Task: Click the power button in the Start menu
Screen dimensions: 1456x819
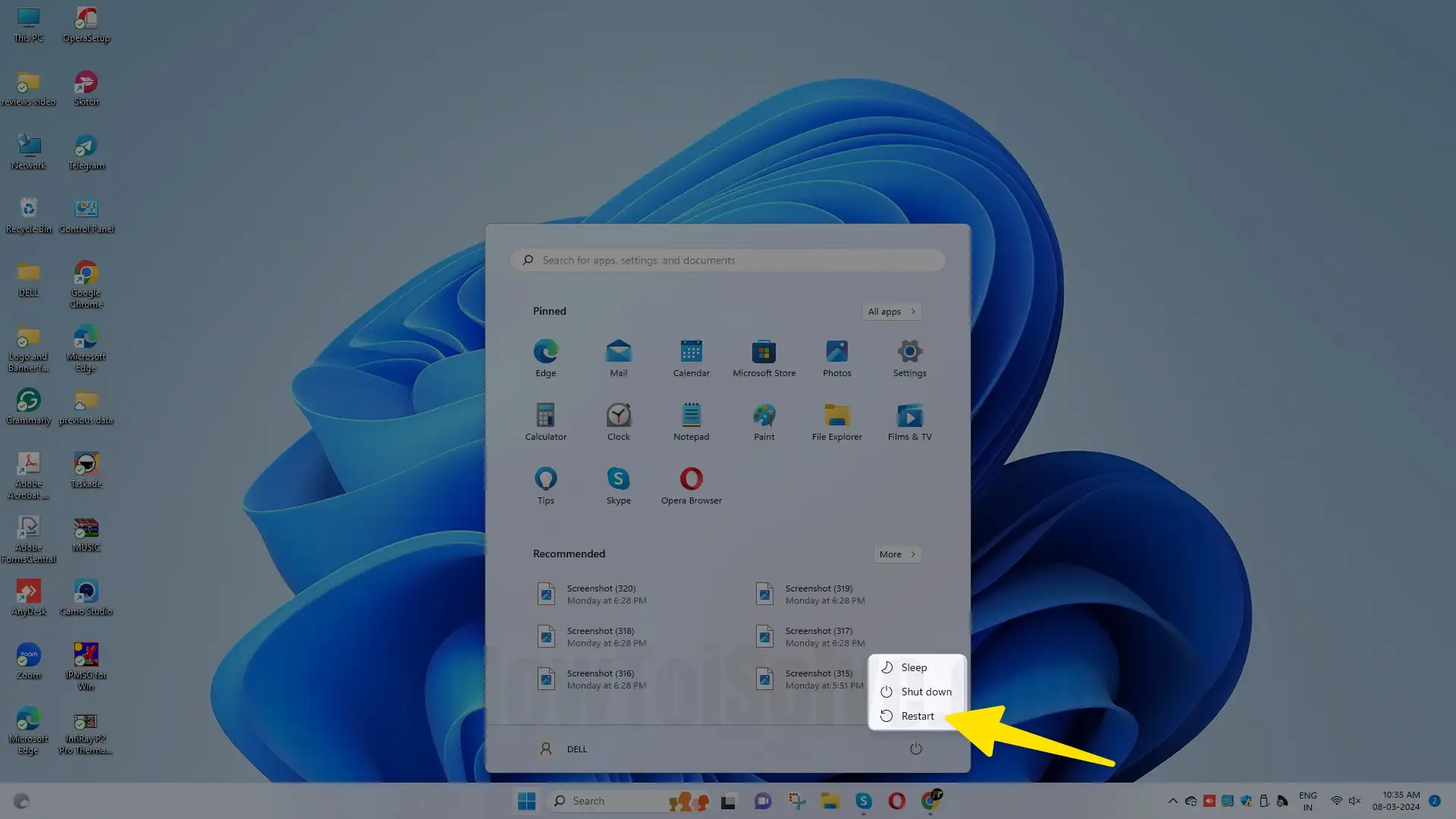Action: pyautogui.click(x=915, y=749)
